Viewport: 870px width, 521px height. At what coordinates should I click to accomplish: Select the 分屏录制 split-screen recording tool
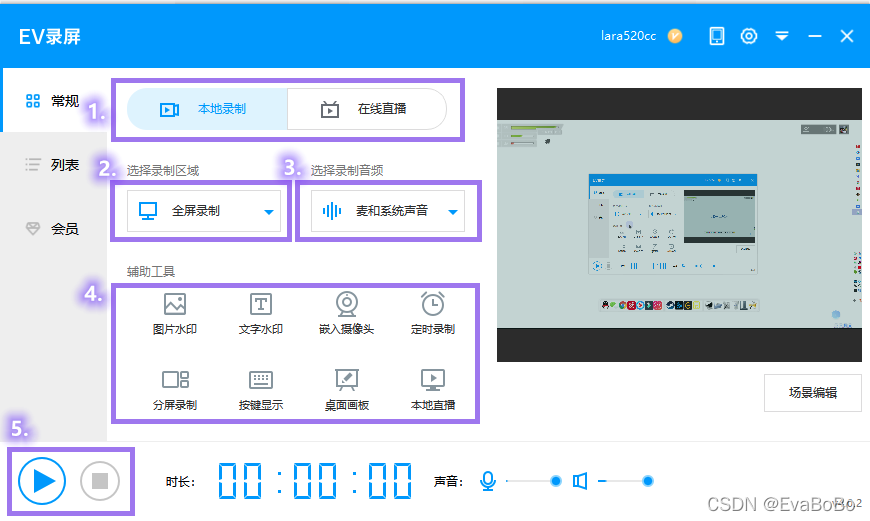175,390
